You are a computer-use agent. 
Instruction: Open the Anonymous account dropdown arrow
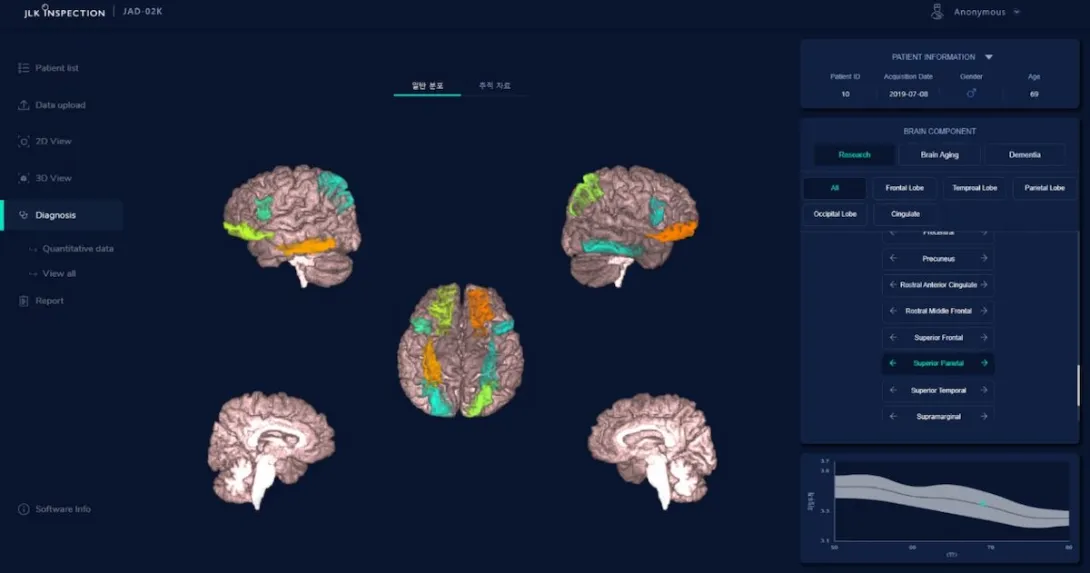pyautogui.click(x=1017, y=12)
